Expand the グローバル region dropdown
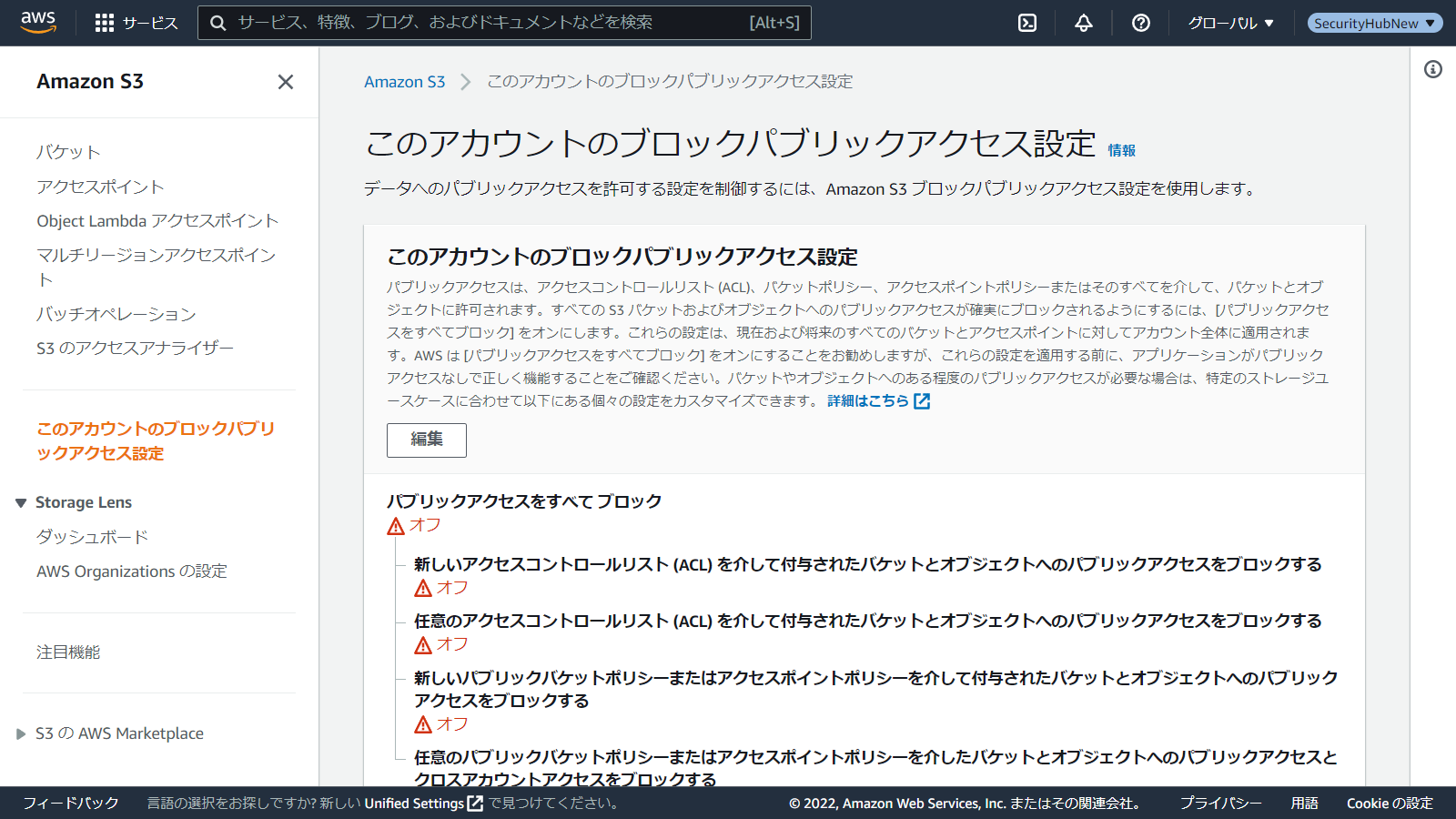This screenshot has height=819, width=1456. [x=1230, y=23]
